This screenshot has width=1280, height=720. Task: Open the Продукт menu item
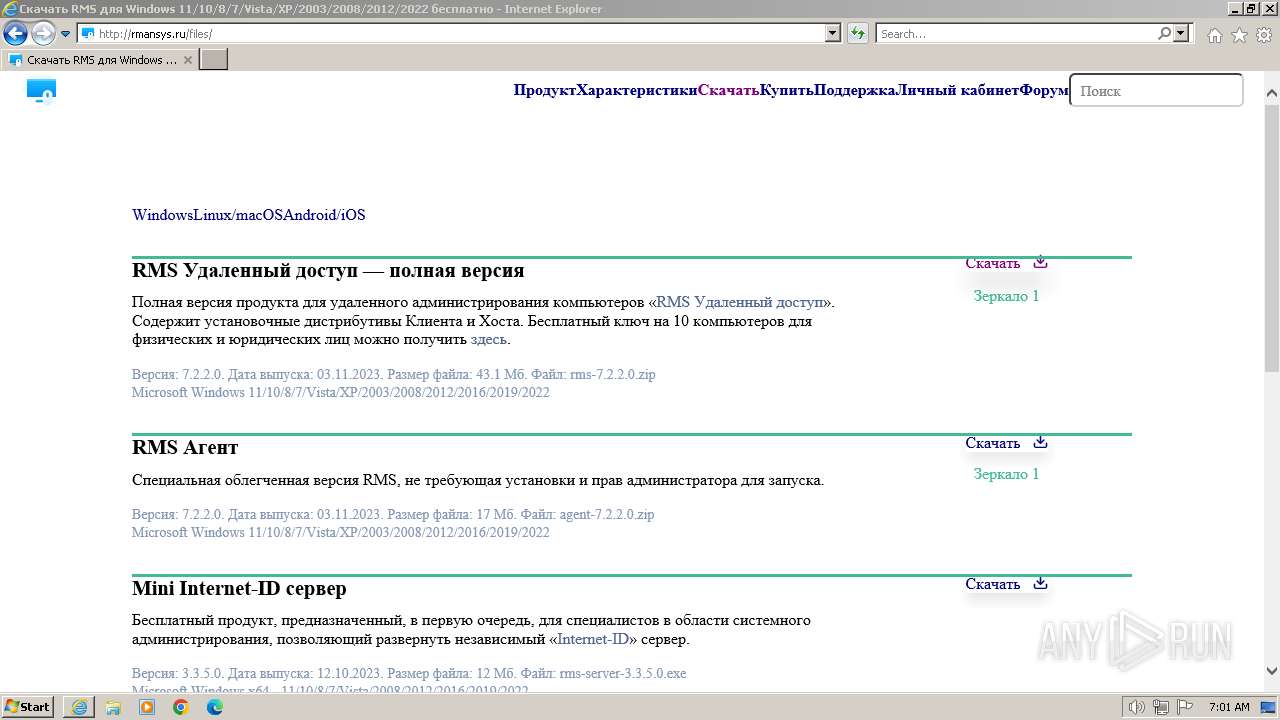[x=545, y=90]
